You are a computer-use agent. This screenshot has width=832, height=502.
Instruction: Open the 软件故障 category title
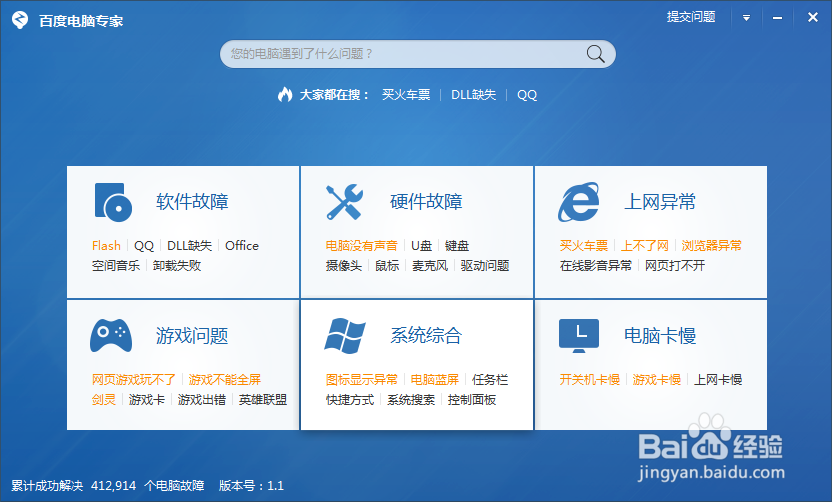point(192,202)
